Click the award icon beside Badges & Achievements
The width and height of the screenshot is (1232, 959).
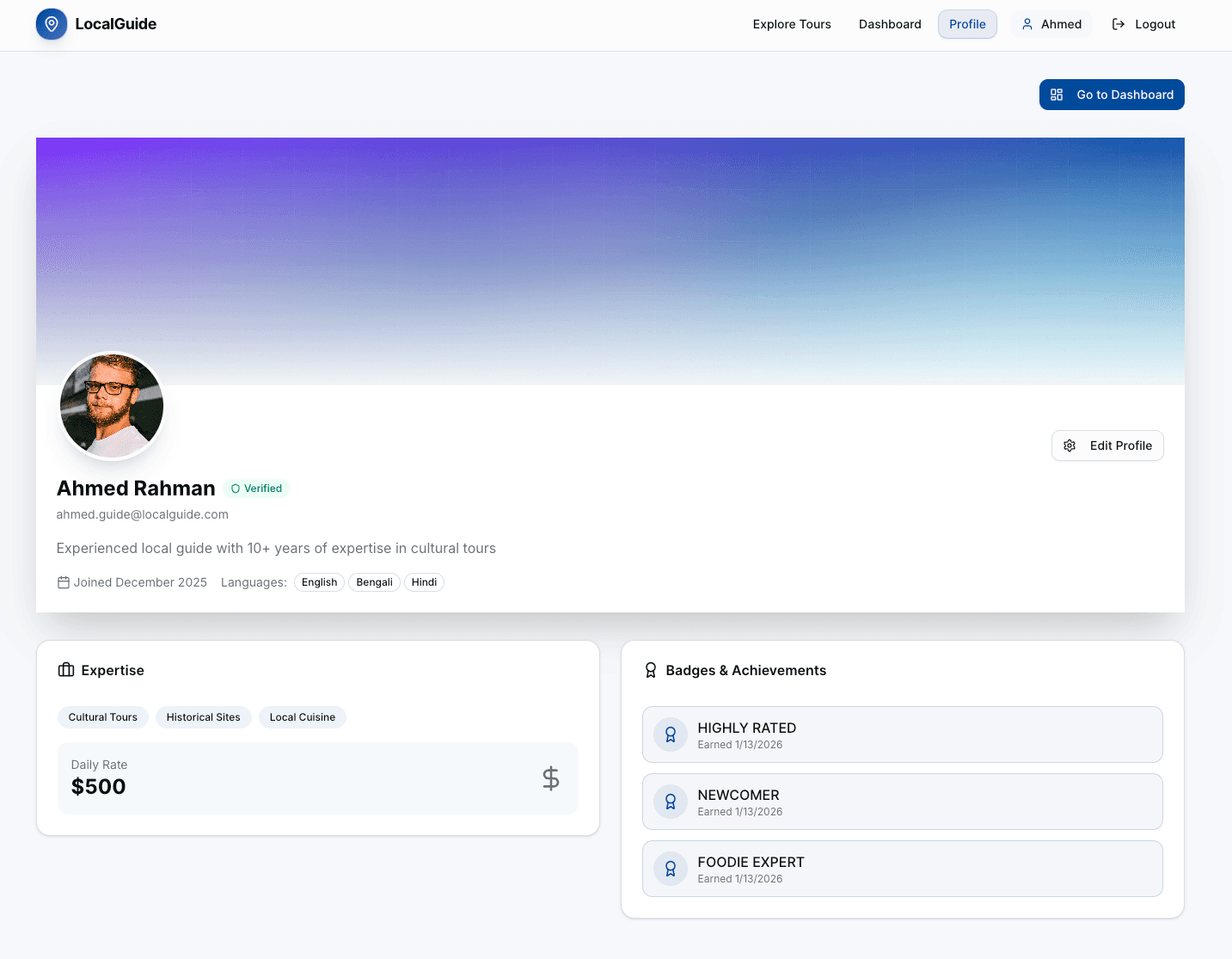pyautogui.click(x=651, y=669)
